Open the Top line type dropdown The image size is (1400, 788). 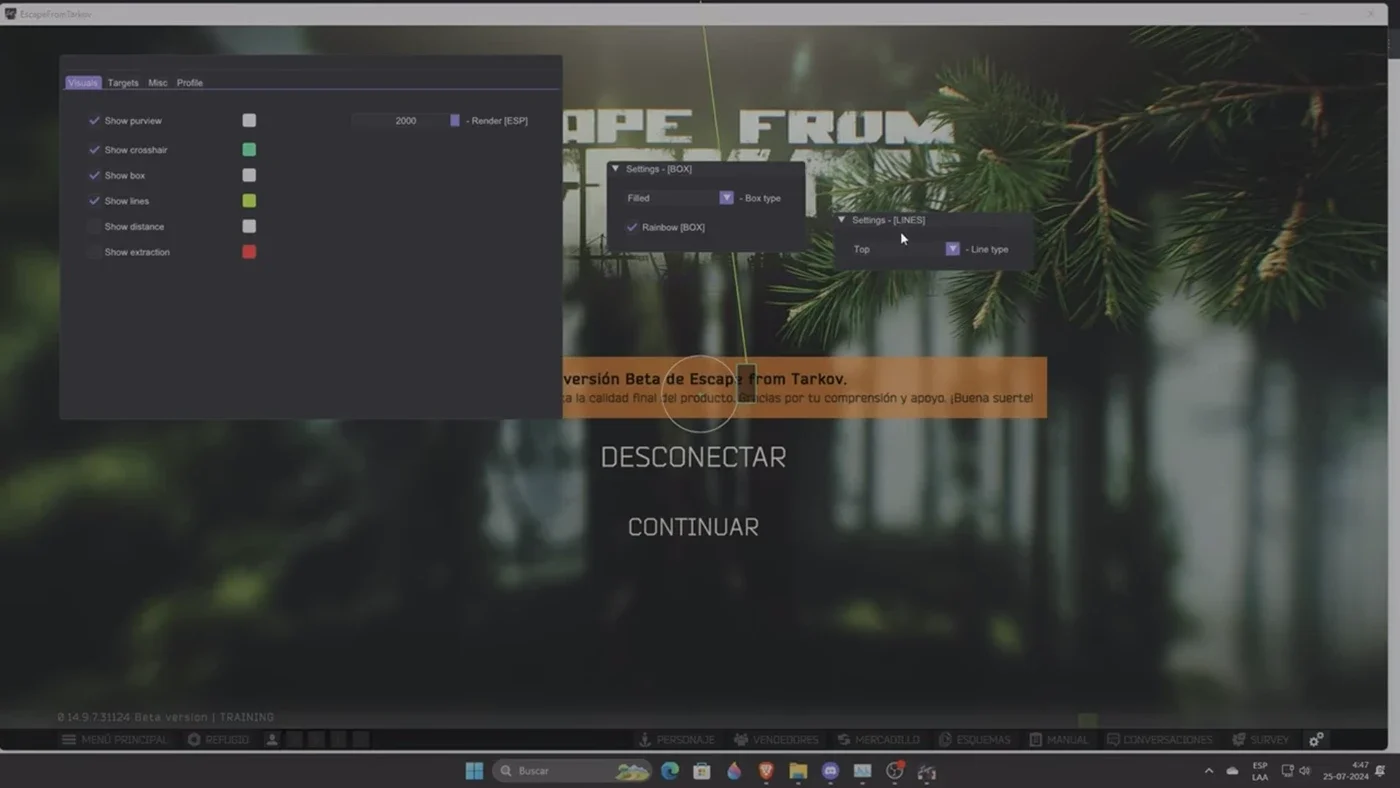905,249
